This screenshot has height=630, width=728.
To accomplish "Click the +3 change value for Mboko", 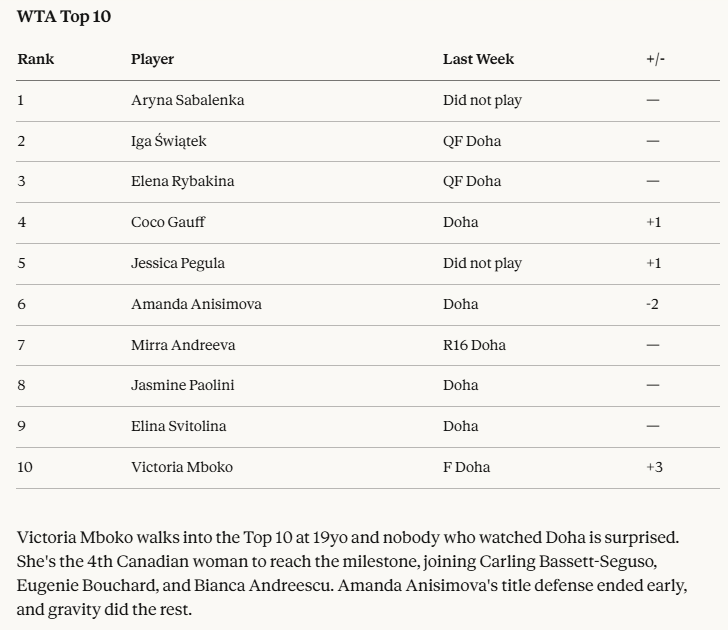I will (x=654, y=467).
